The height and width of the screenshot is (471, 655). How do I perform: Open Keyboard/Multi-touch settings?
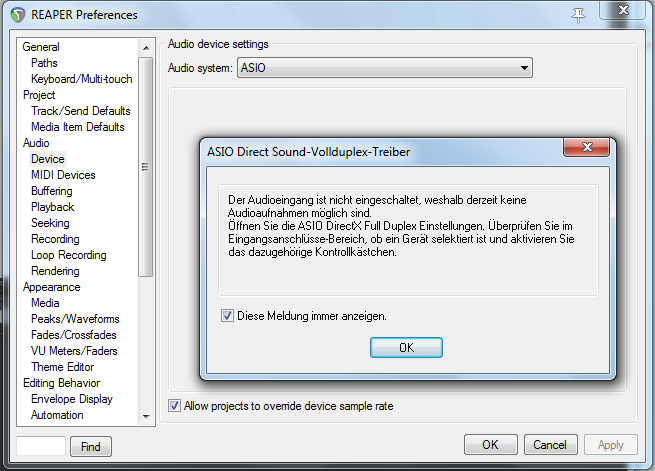[x=81, y=79]
